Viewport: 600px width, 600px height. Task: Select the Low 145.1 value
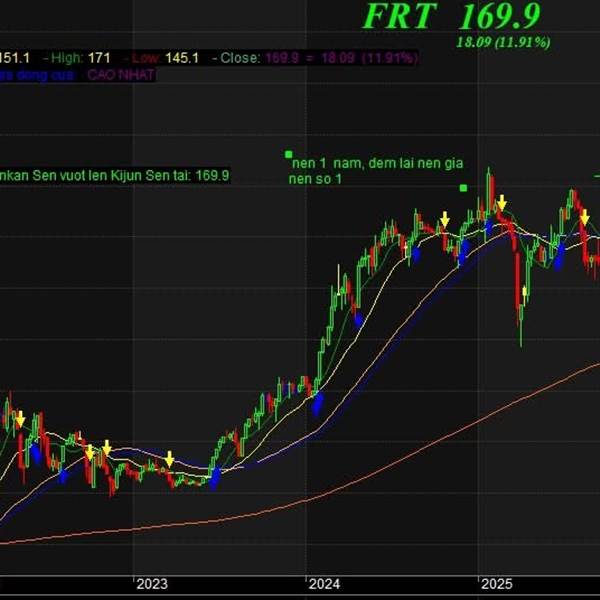[165, 58]
